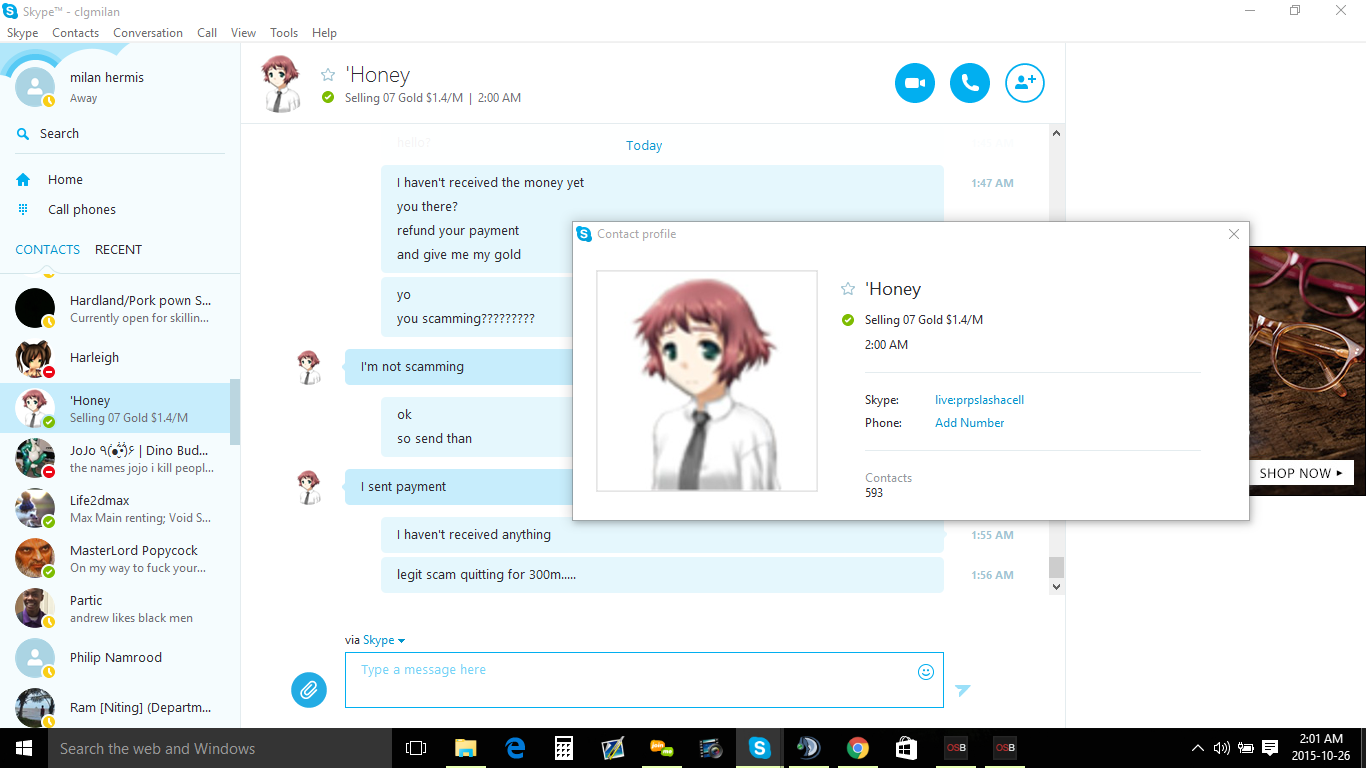
Task: Click the volume speaker icon in system tray
Action: 1221,748
